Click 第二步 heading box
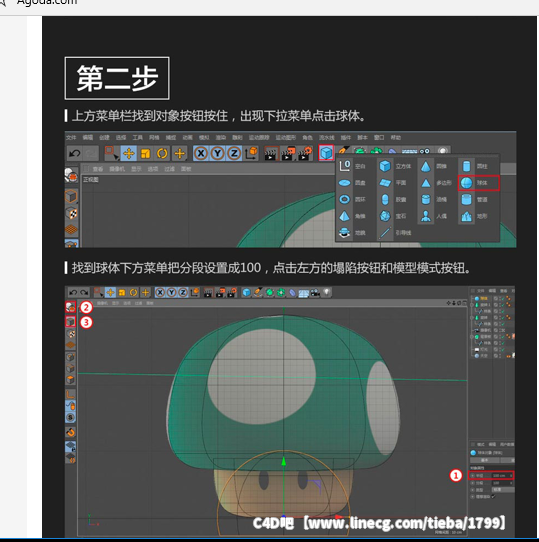This screenshot has width=539, height=542. (117, 78)
